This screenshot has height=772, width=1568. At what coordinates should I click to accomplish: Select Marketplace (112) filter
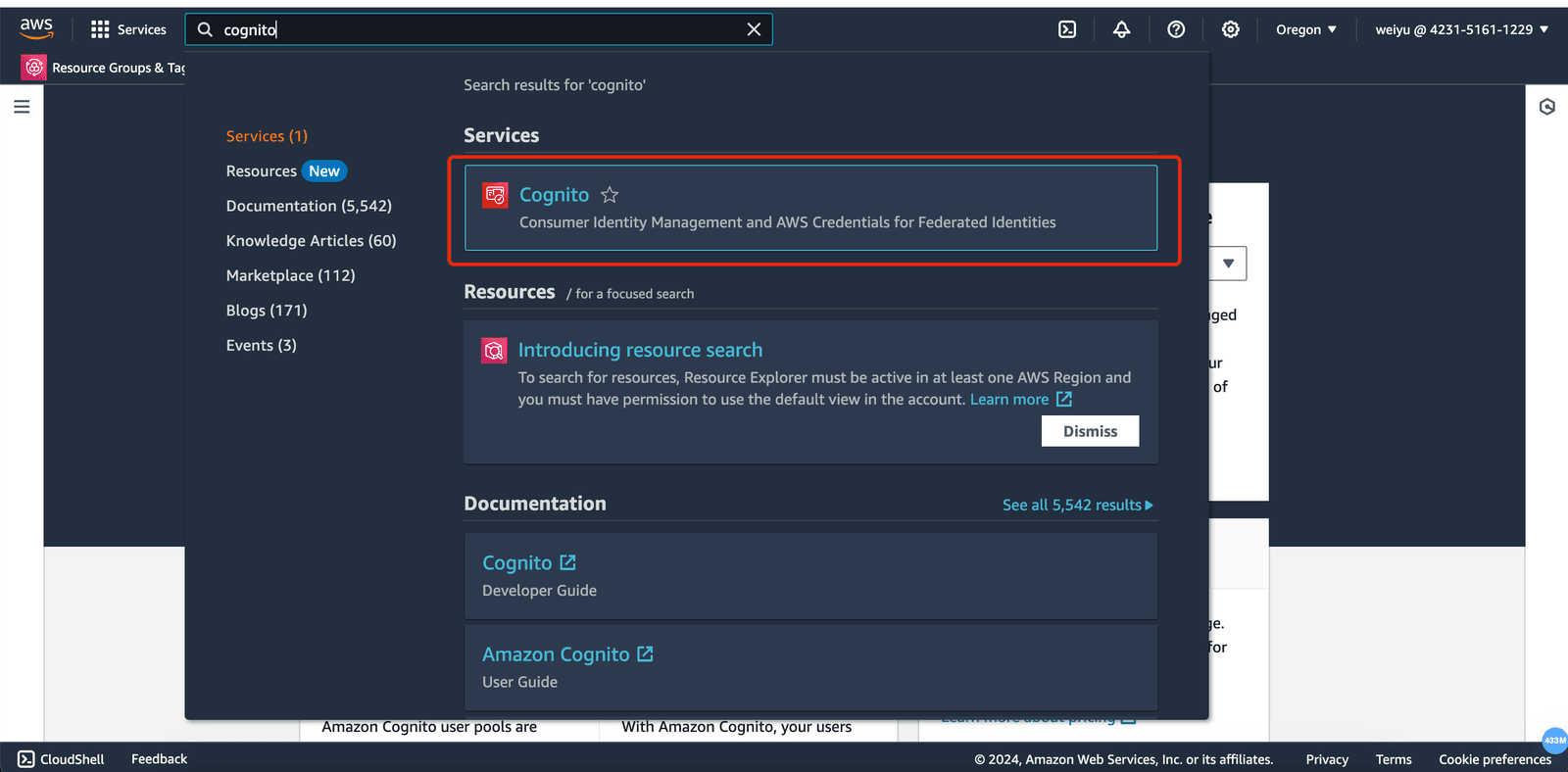tap(290, 276)
